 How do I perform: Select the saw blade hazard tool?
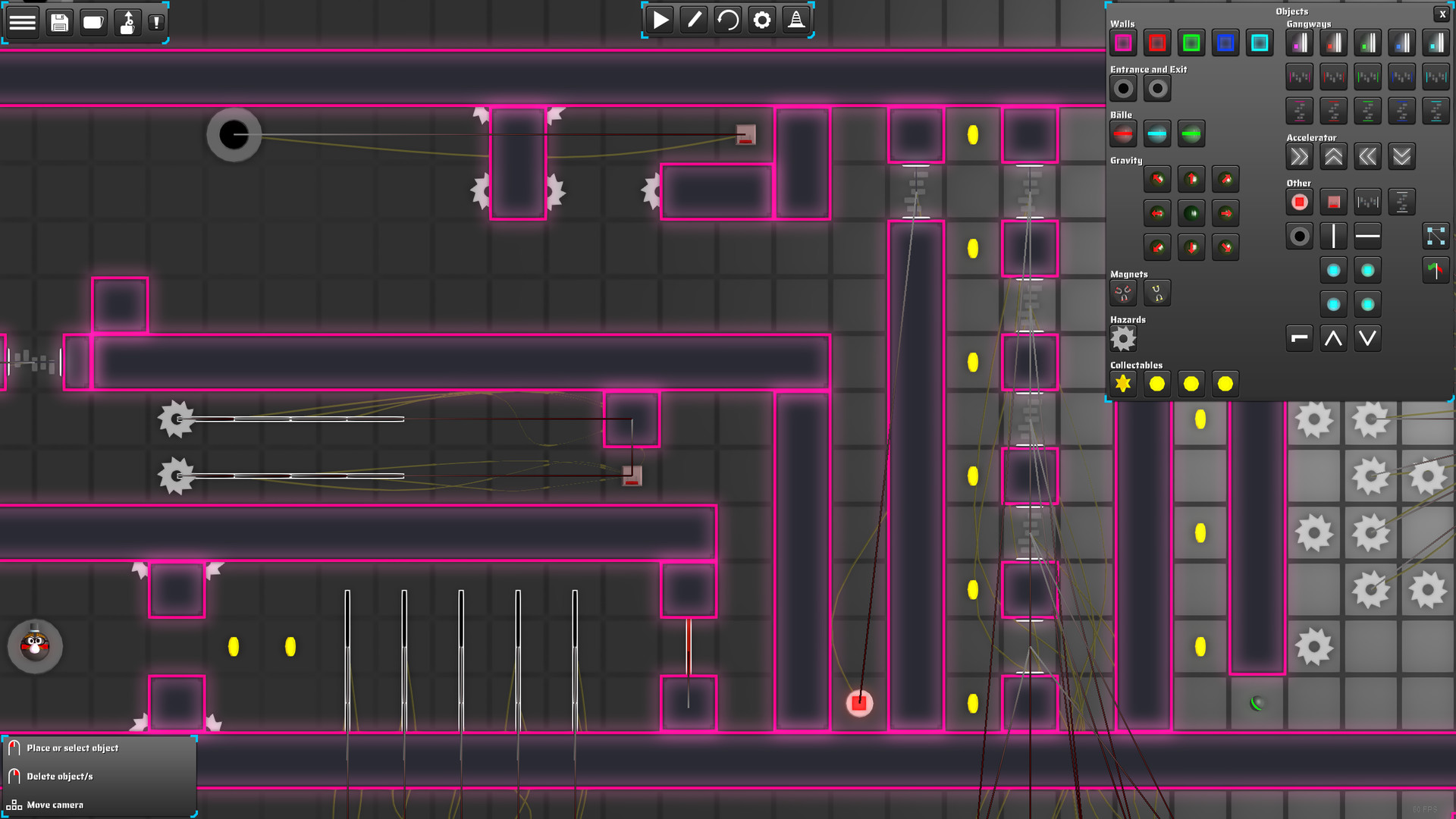1123,339
